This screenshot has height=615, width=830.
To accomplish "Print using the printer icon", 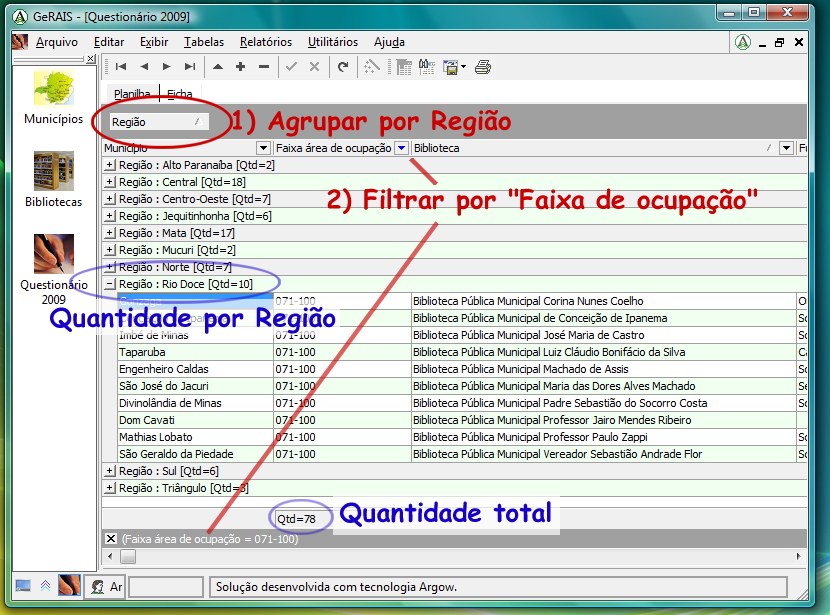I will [x=483, y=67].
